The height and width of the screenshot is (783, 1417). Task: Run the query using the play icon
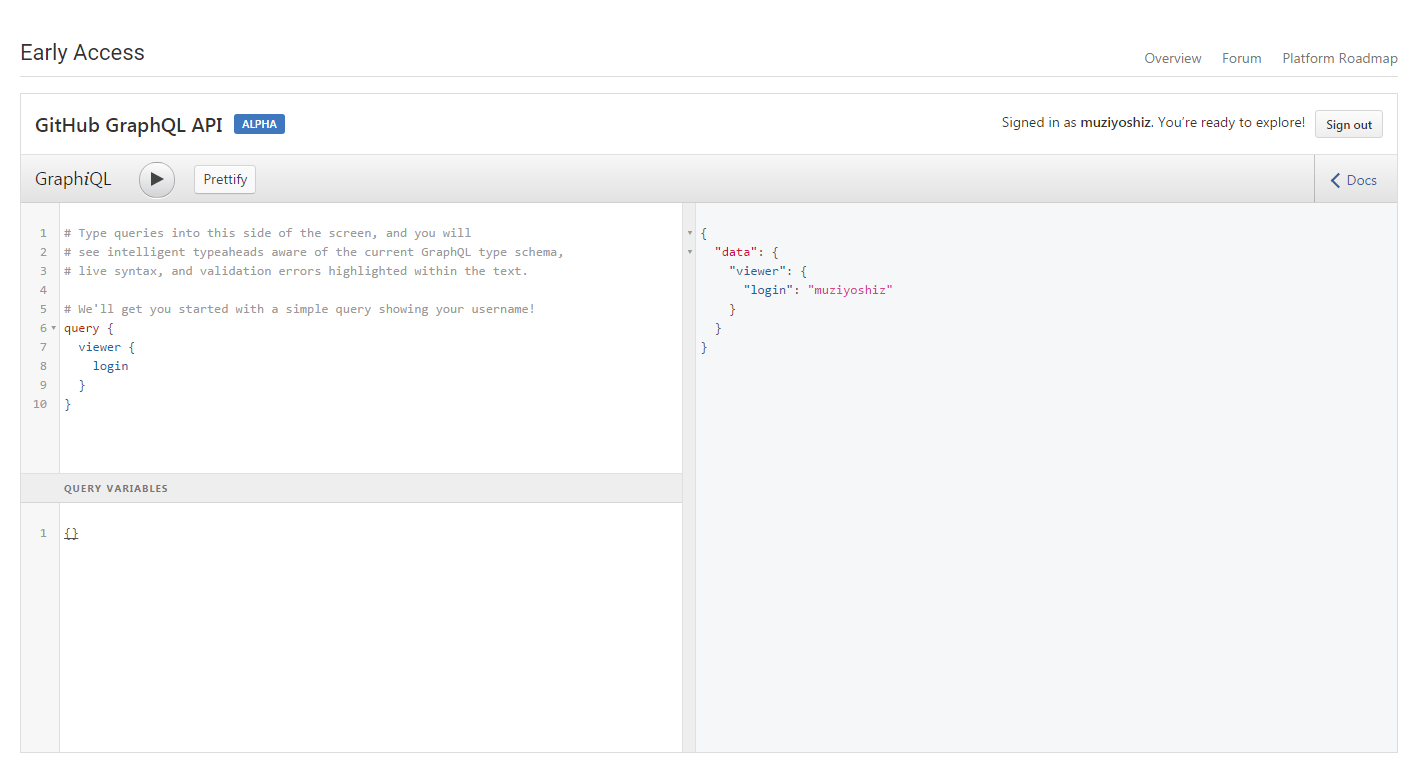click(156, 179)
